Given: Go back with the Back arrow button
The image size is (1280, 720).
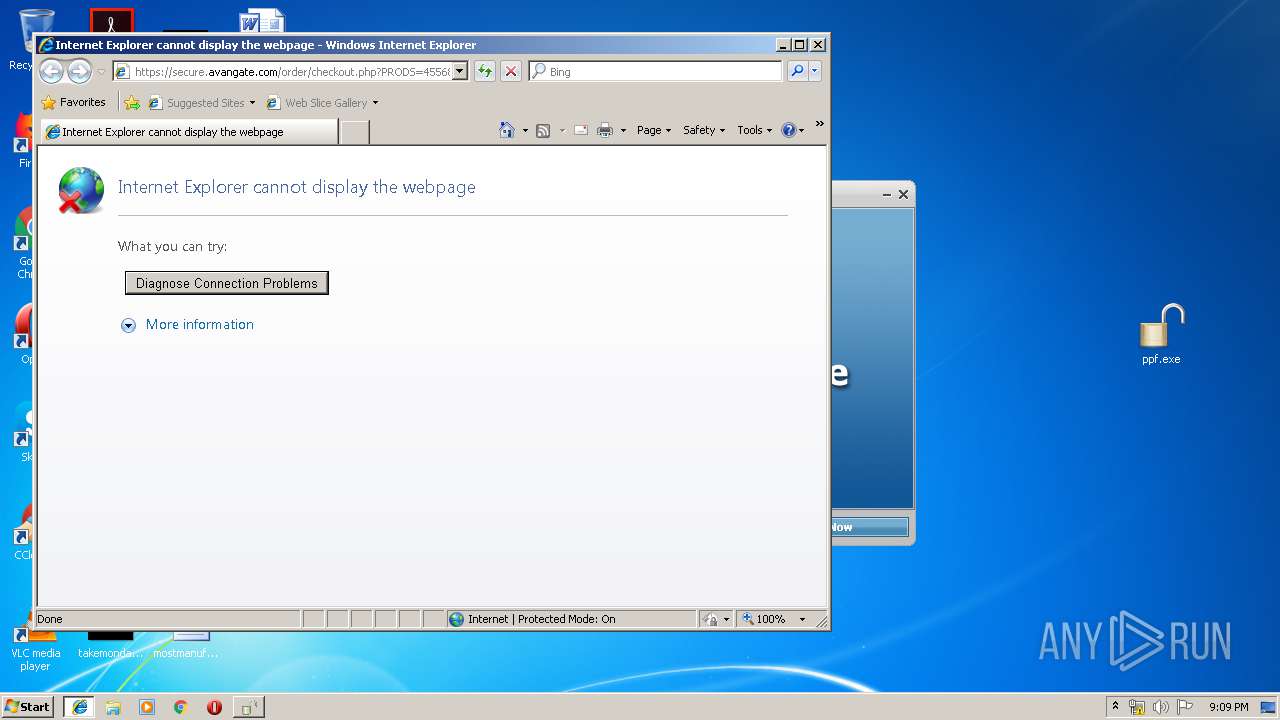Looking at the screenshot, I should click(x=51, y=71).
